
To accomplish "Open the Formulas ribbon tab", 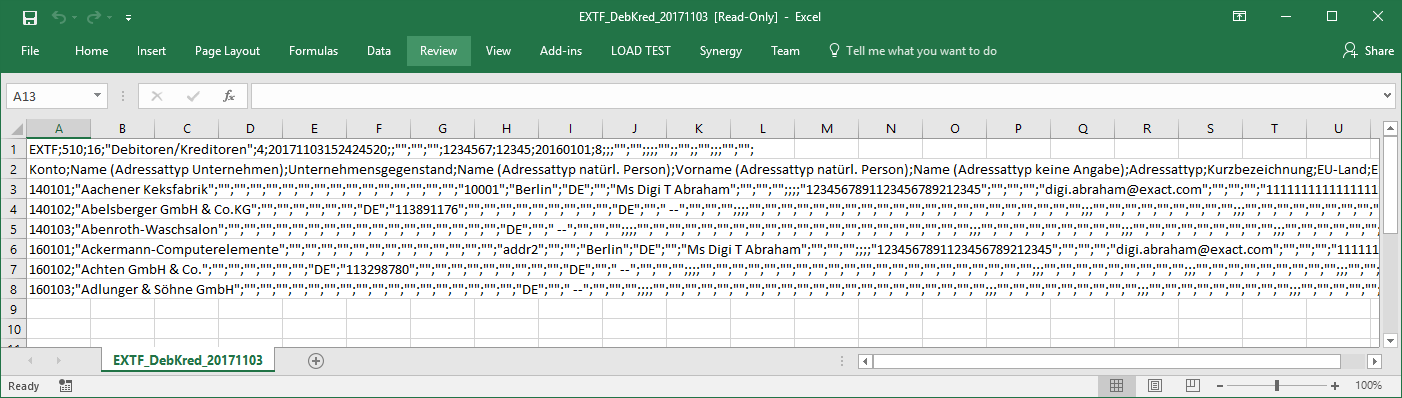I will click(313, 51).
